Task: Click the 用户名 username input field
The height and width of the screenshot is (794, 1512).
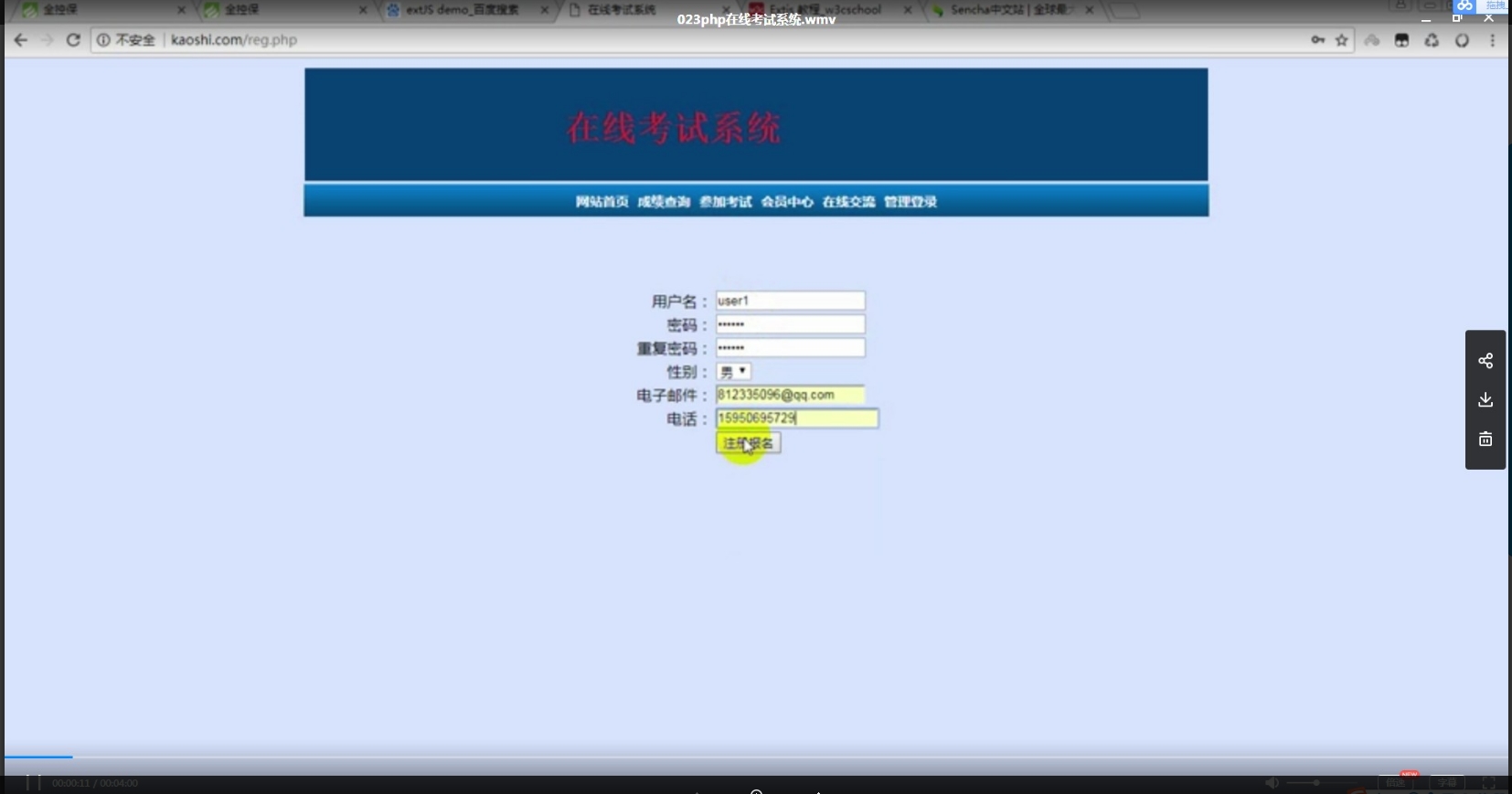Action: [x=791, y=301]
